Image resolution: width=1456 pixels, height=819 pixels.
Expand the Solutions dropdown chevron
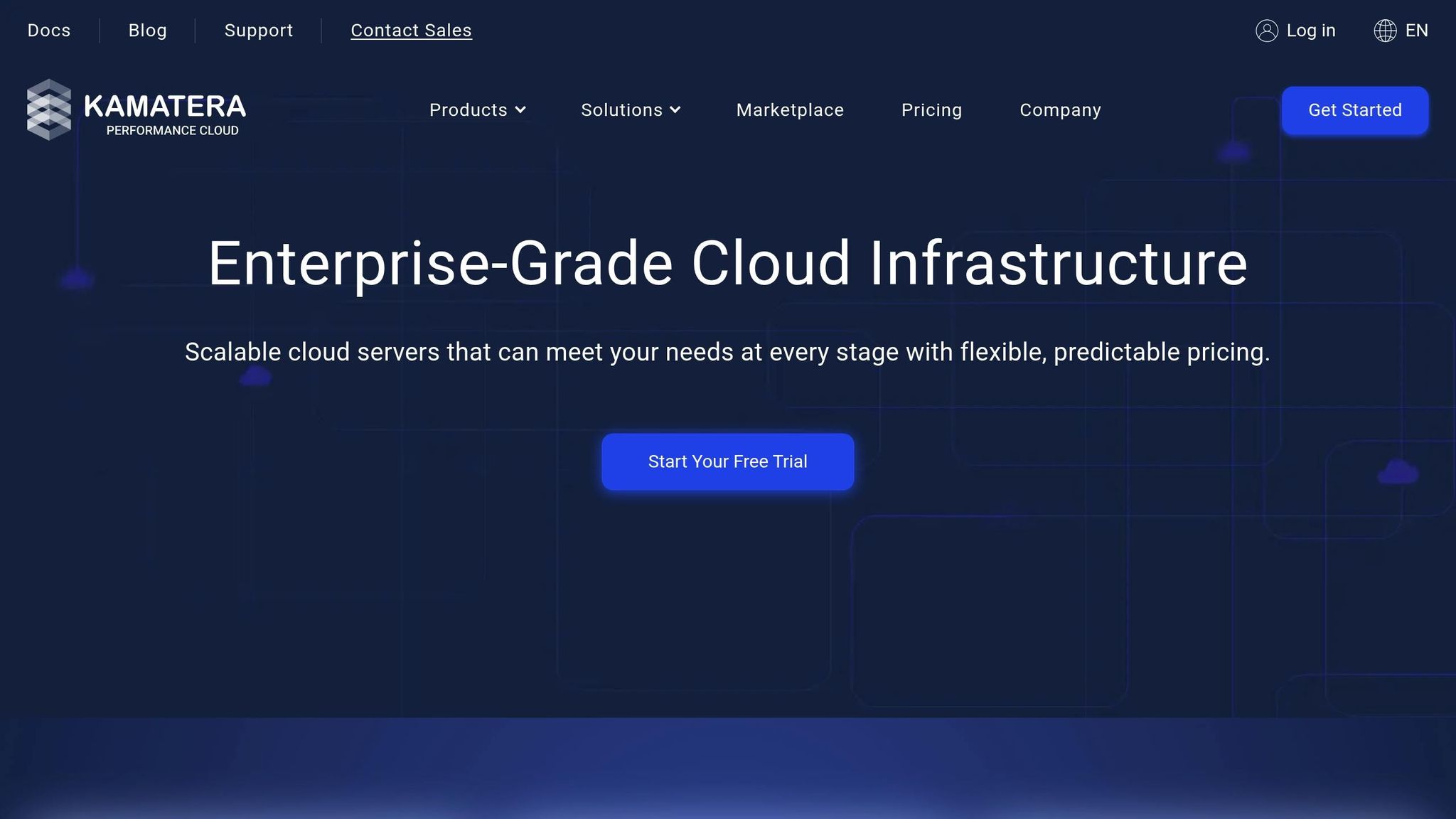675,110
